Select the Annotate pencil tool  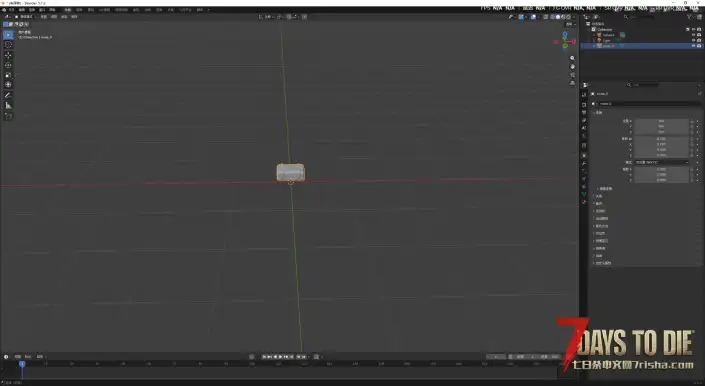click(x=8, y=95)
